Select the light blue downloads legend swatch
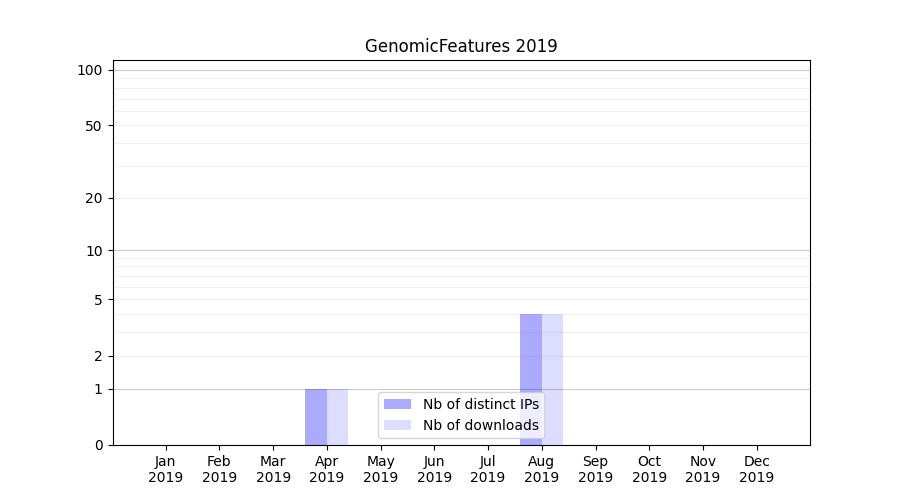 point(397,425)
